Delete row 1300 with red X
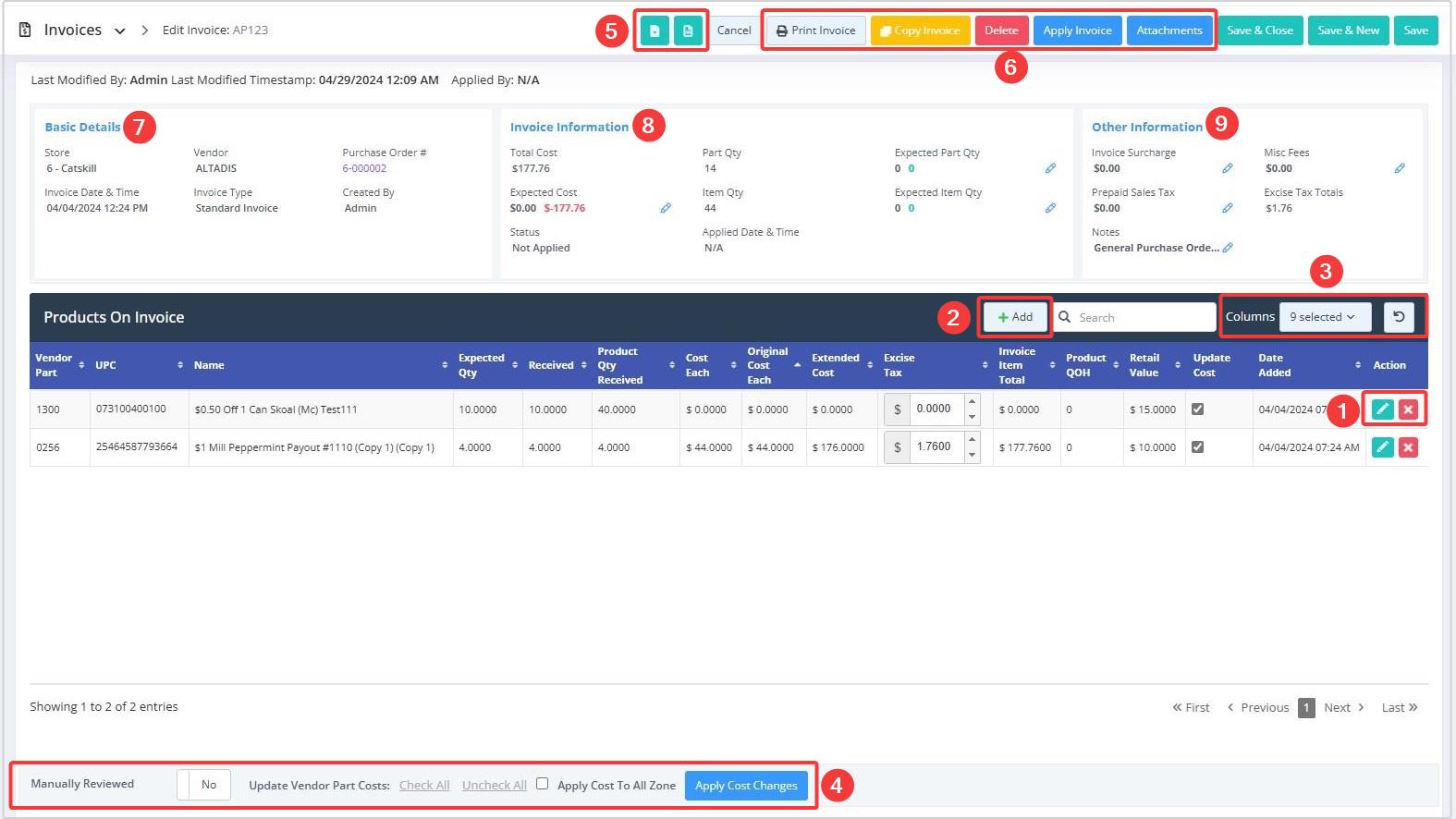The image size is (1456, 819). [x=1408, y=409]
